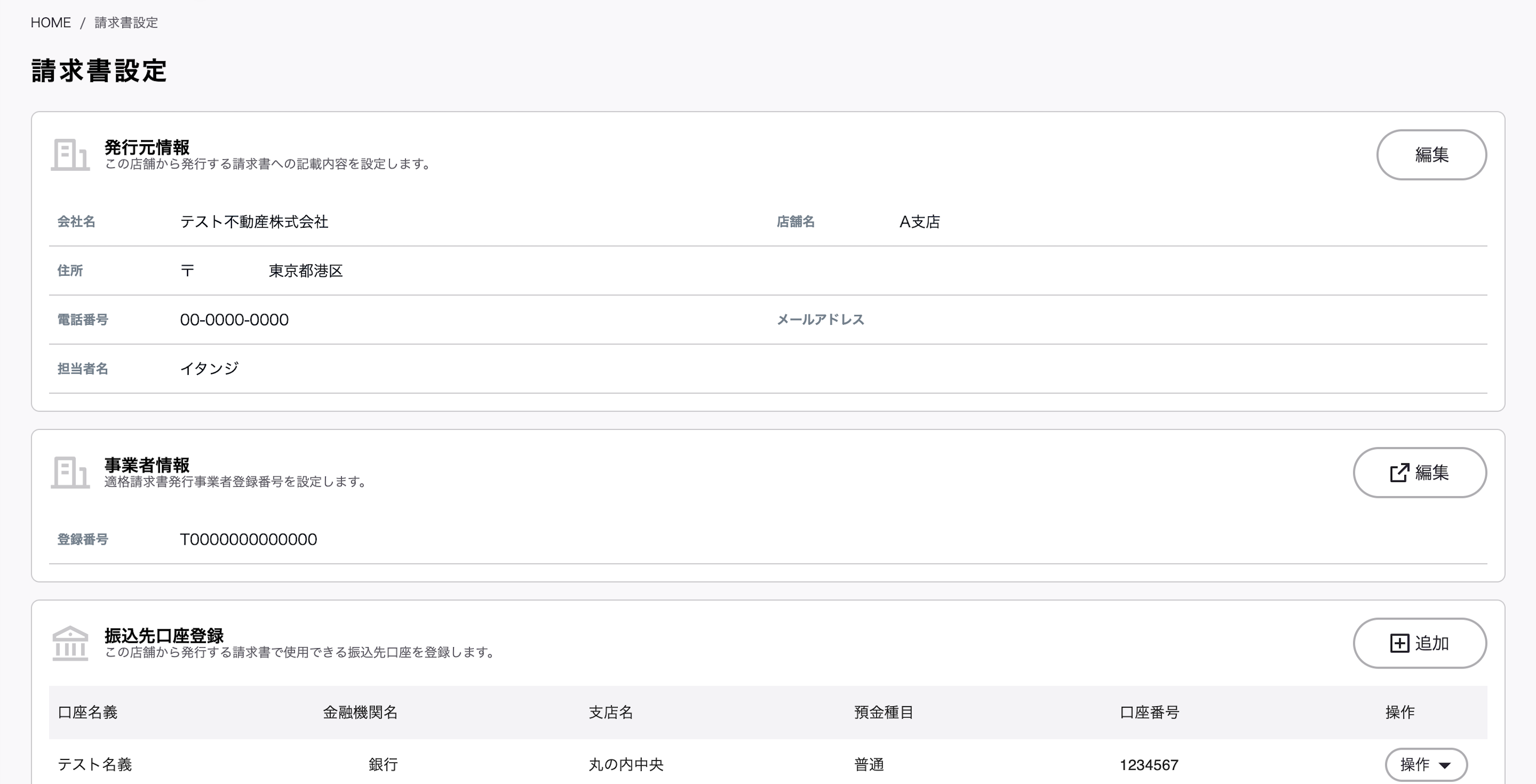Click the 銀行 institution cell
The height and width of the screenshot is (784, 1536).
pyautogui.click(x=383, y=765)
